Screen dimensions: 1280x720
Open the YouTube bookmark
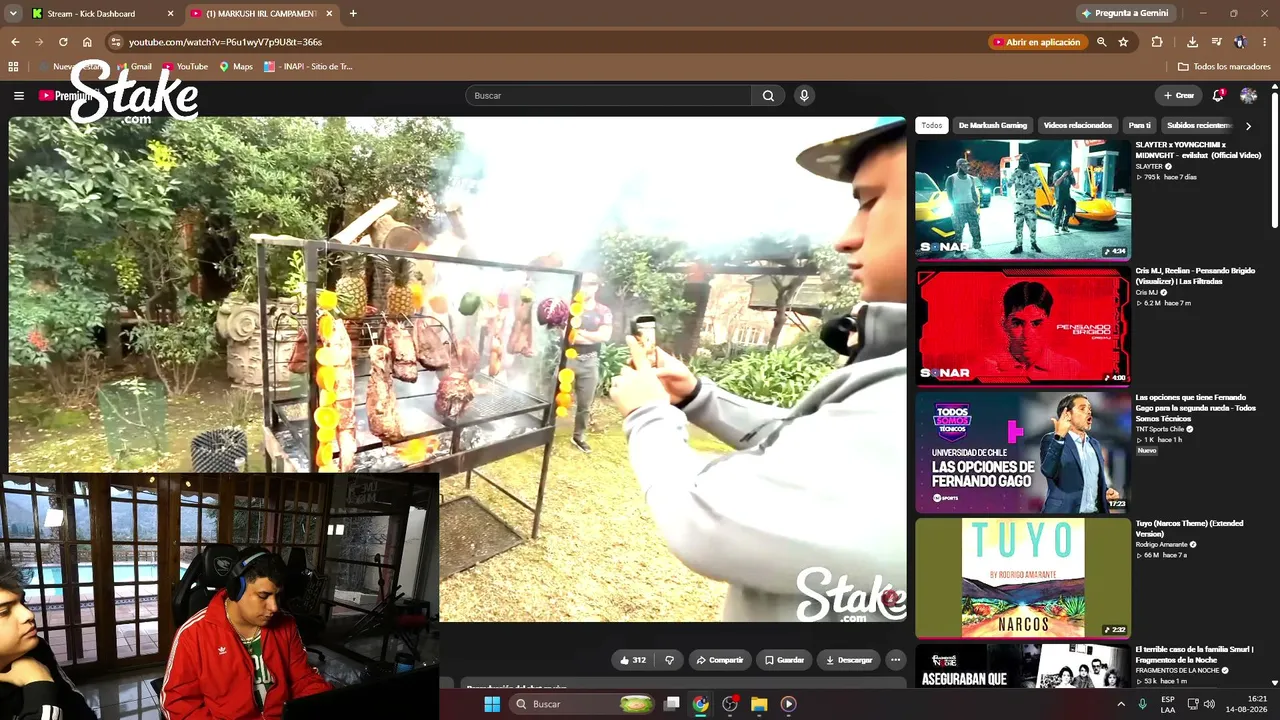[x=185, y=67]
